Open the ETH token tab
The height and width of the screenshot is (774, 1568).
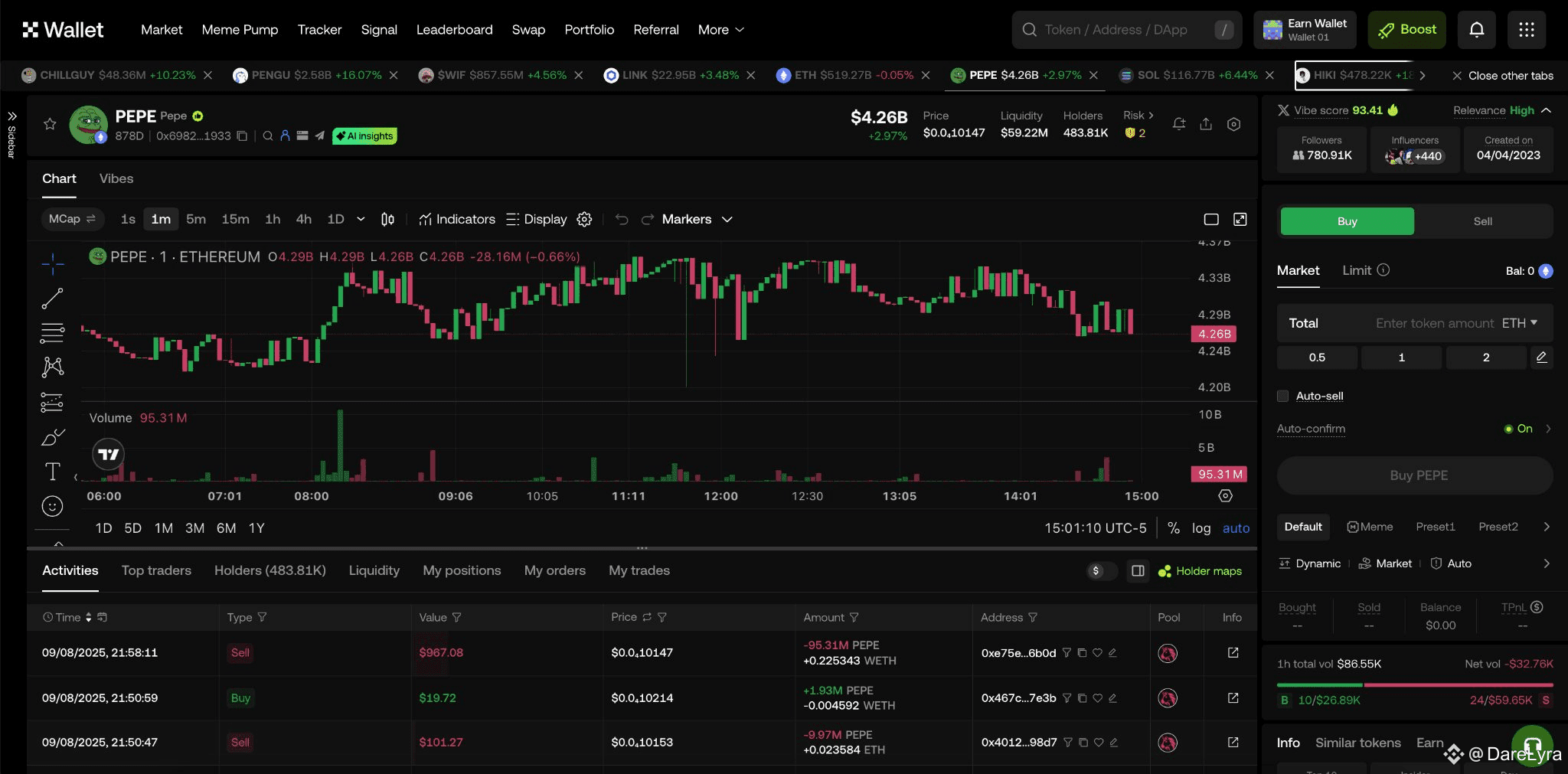pyautogui.click(x=853, y=75)
